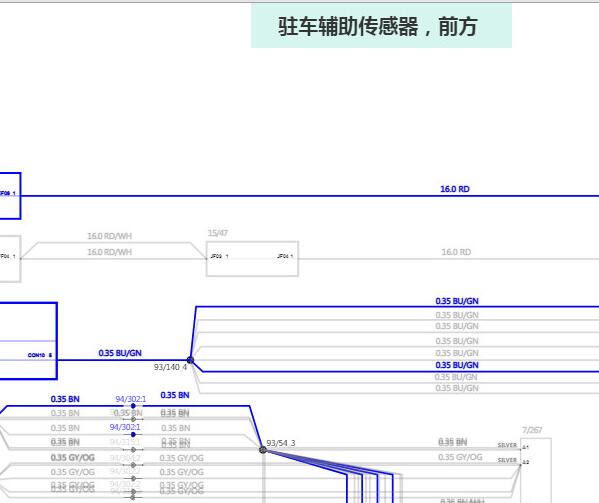This screenshot has height=503, width=599.
Task: Click the lower 16.0 RD/WH wire label
Action: tap(110, 252)
